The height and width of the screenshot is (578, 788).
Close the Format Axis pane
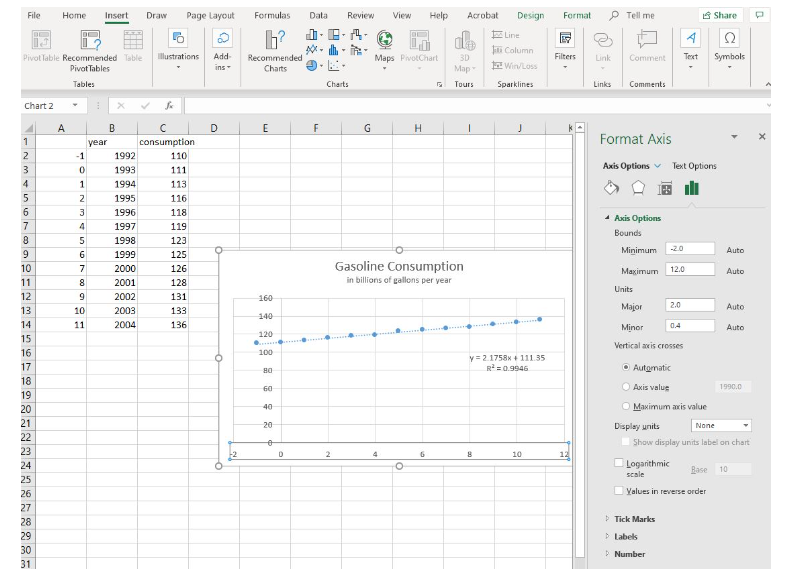(x=762, y=137)
